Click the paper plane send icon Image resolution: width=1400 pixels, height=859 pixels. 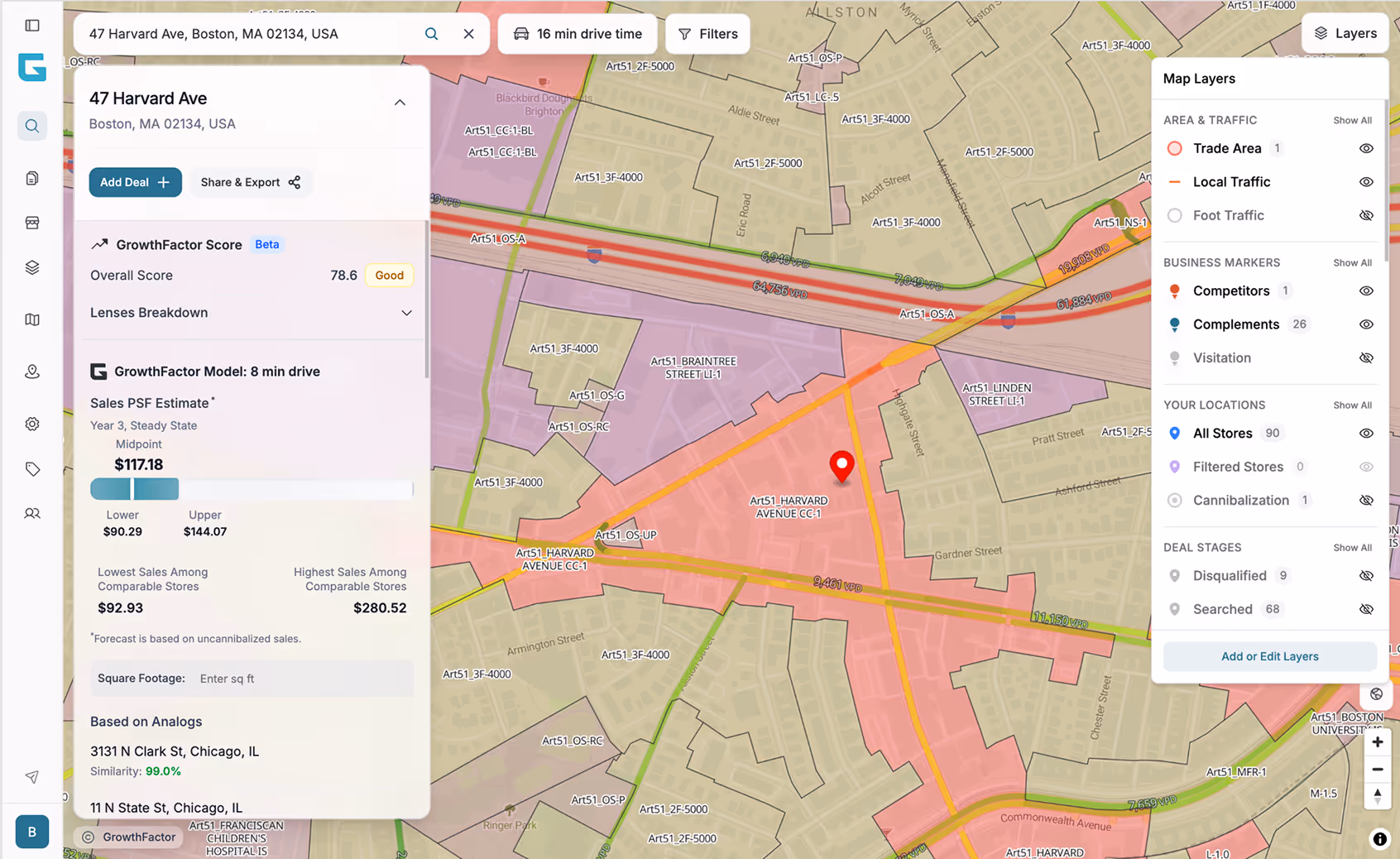[x=32, y=777]
